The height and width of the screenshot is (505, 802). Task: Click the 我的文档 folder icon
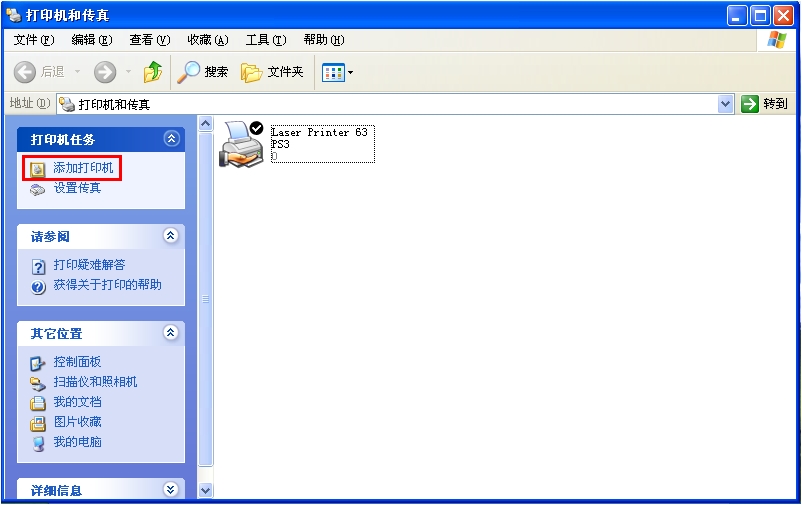(x=37, y=403)
